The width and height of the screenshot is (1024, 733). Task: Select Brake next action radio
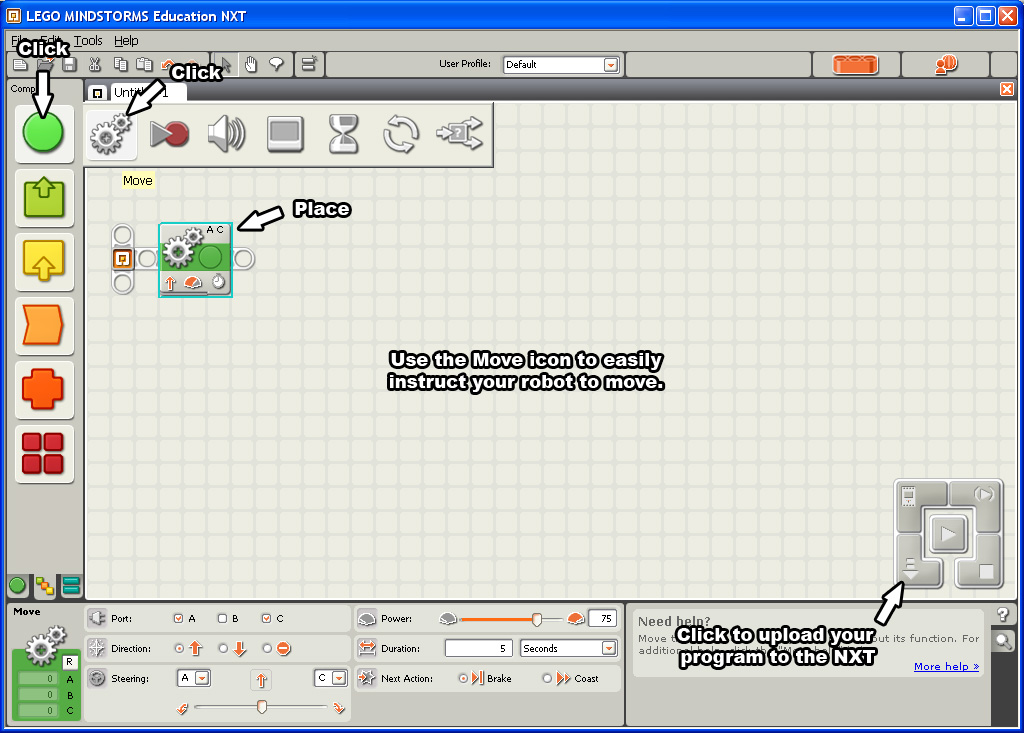click(x=463, y=679)
